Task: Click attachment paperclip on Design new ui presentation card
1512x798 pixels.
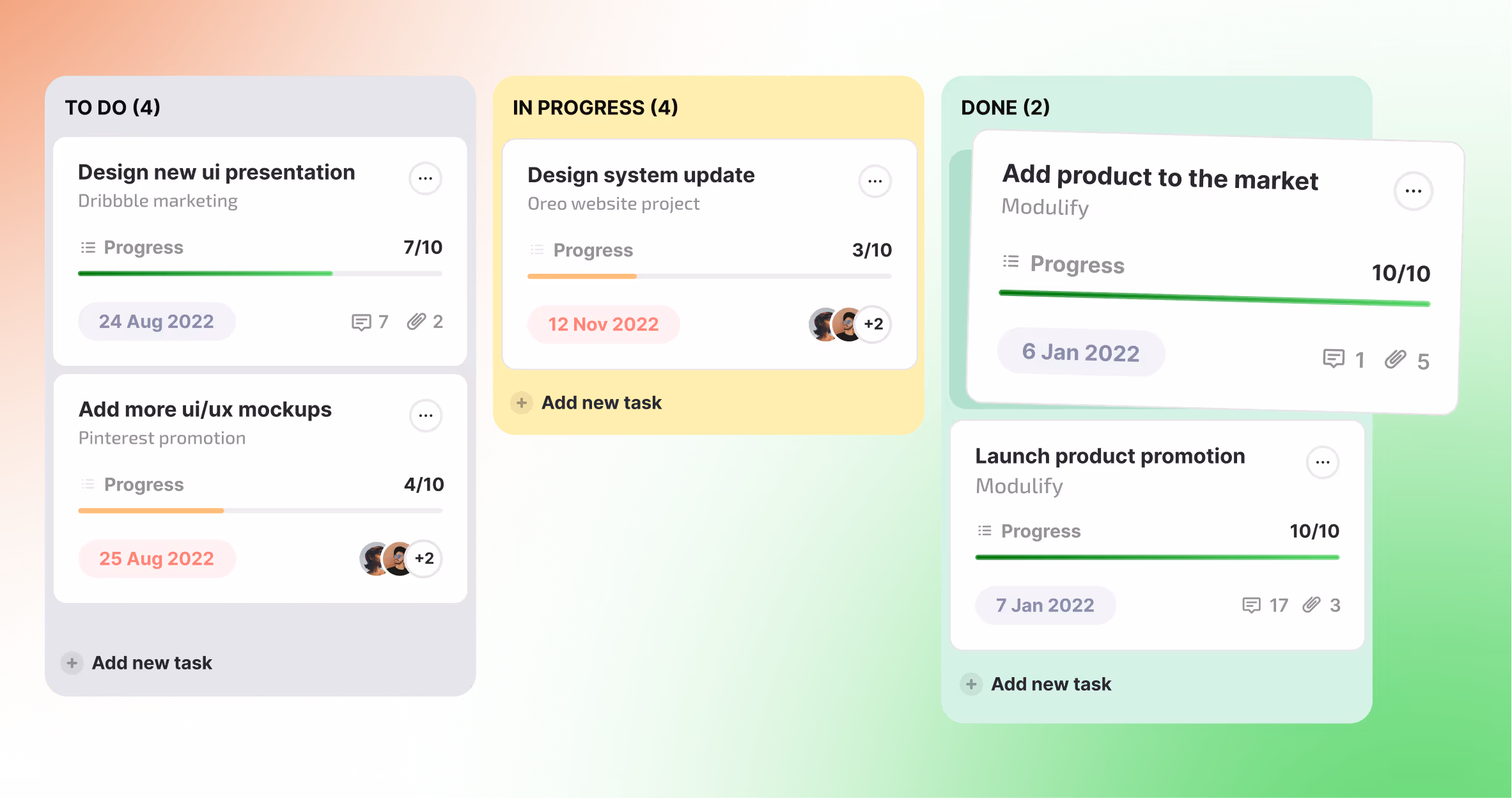Action: coord(416,321)
